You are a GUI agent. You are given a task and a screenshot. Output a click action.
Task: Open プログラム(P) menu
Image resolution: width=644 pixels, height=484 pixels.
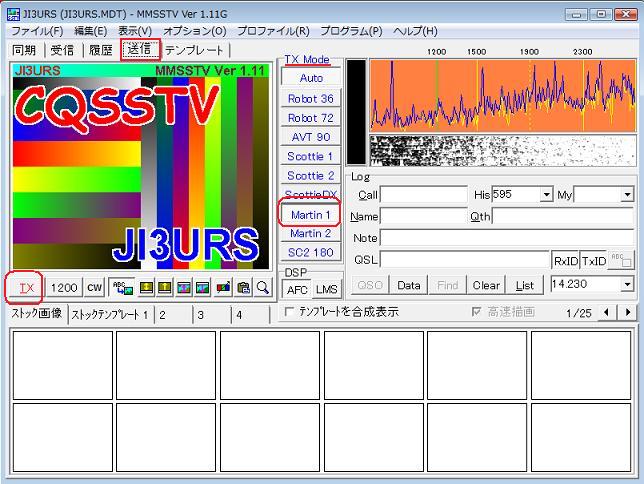[351, 31]
